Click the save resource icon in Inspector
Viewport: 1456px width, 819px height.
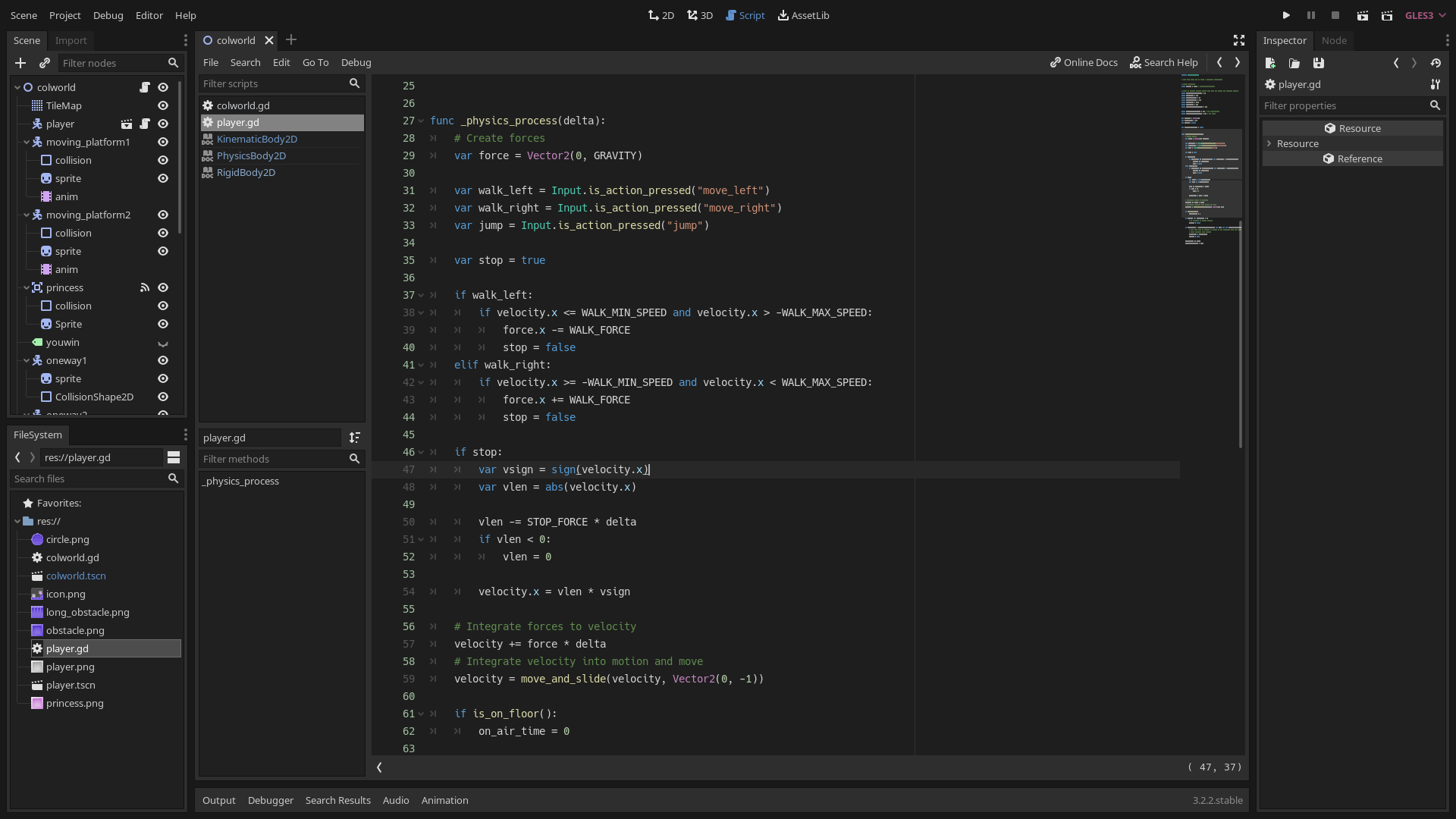click(1319, 63)
